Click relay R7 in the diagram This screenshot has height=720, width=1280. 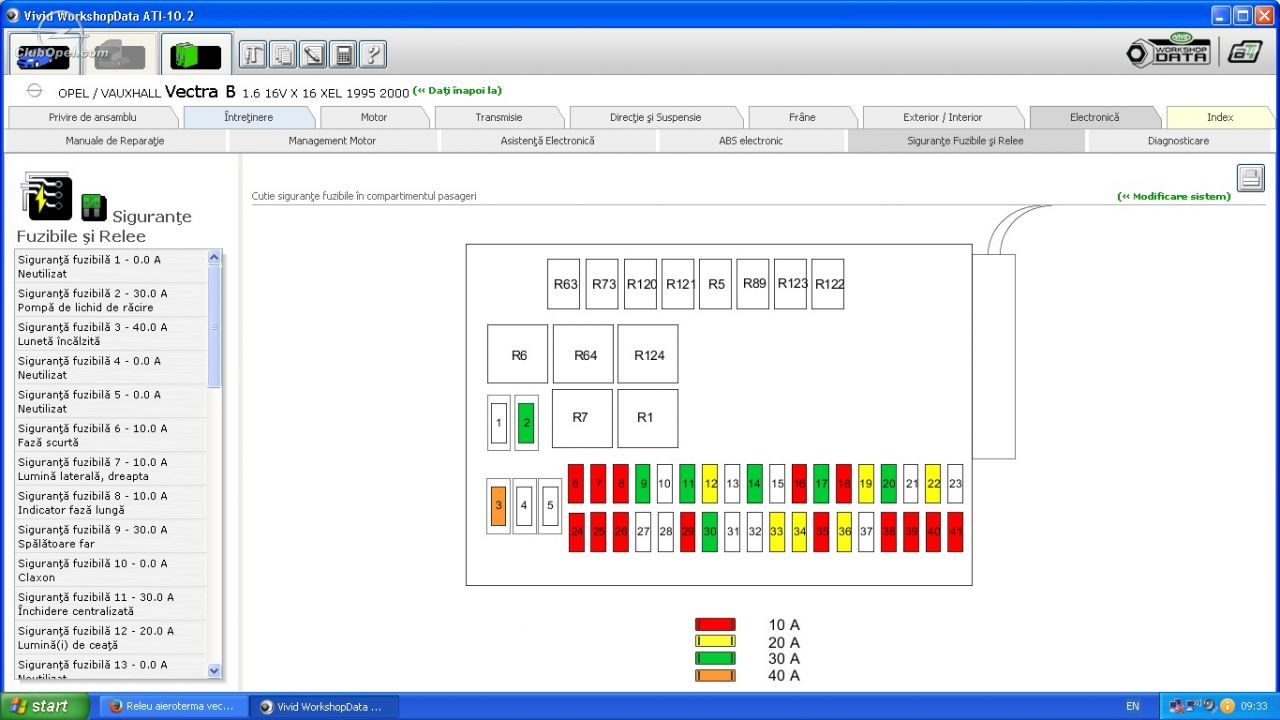pyautogui.click(x=582, y=418)
